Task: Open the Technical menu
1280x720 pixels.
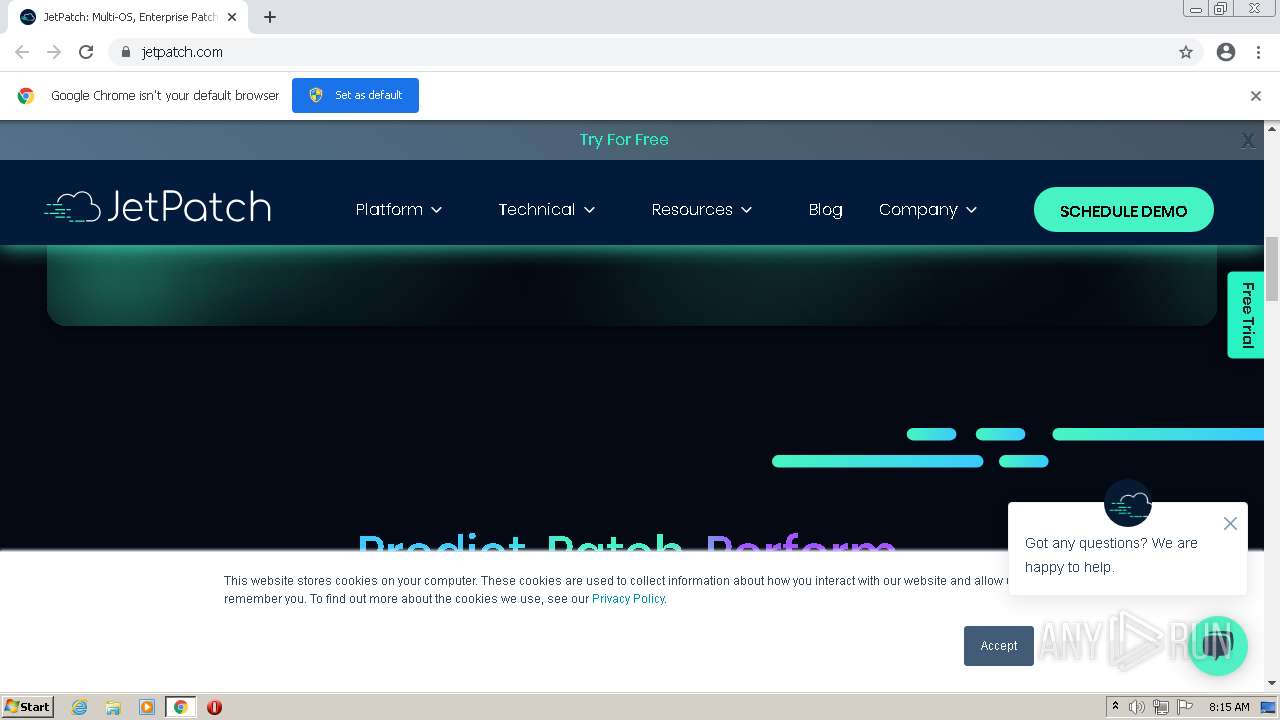Action: point(537,209)
